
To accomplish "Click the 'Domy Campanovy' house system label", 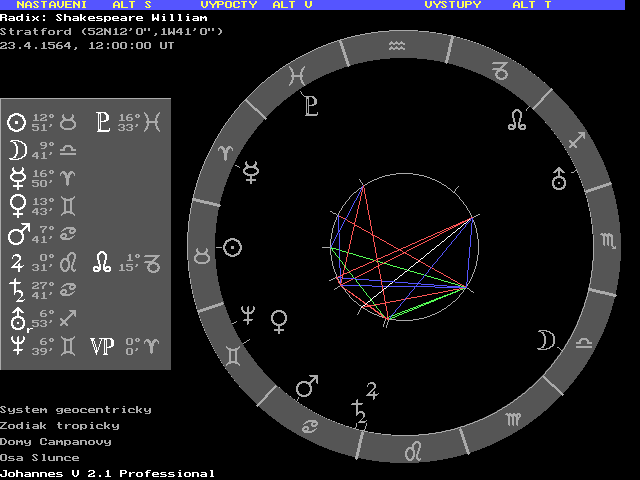I will 56,441.
